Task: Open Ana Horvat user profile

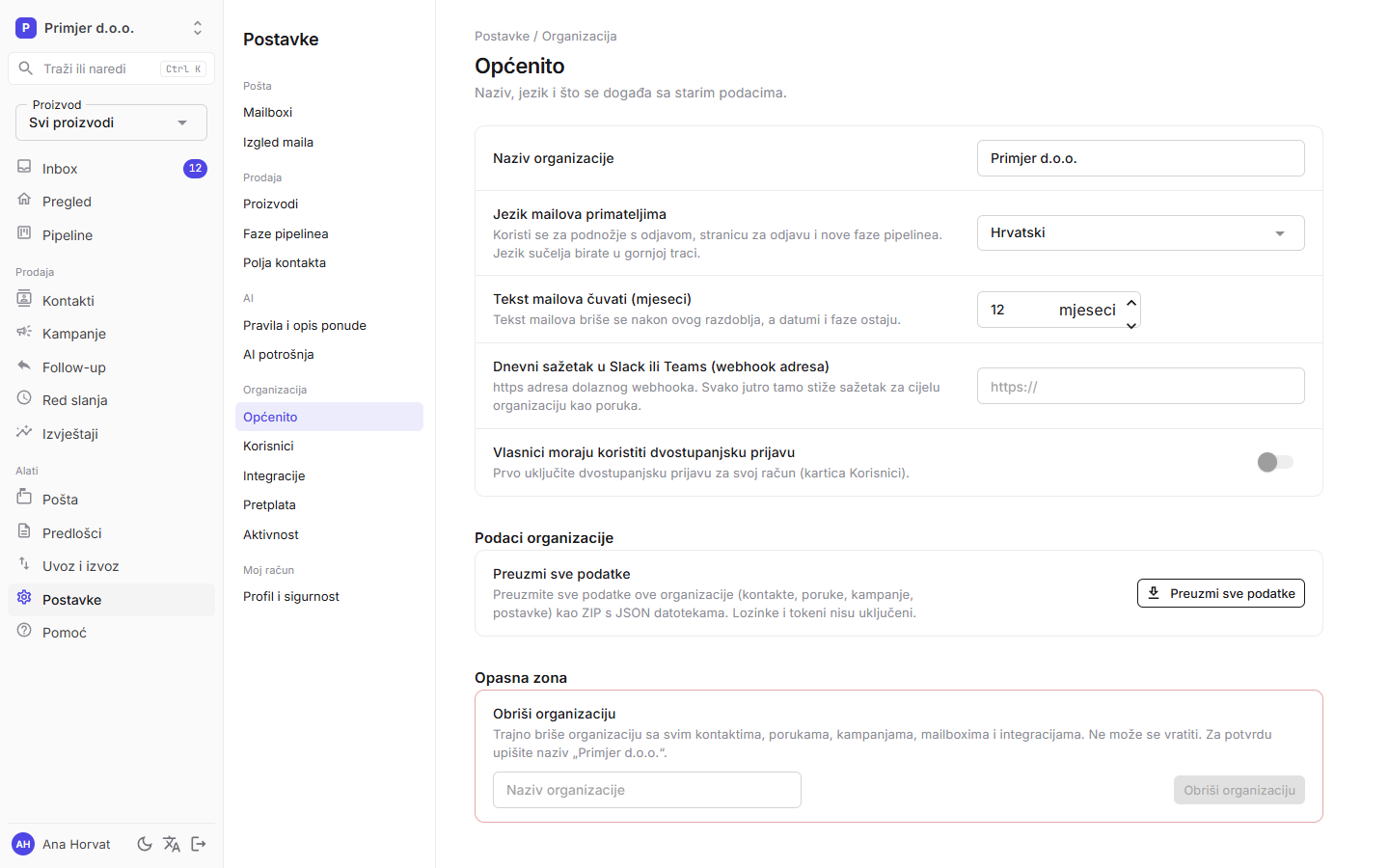Action: [x=63, y=844]
